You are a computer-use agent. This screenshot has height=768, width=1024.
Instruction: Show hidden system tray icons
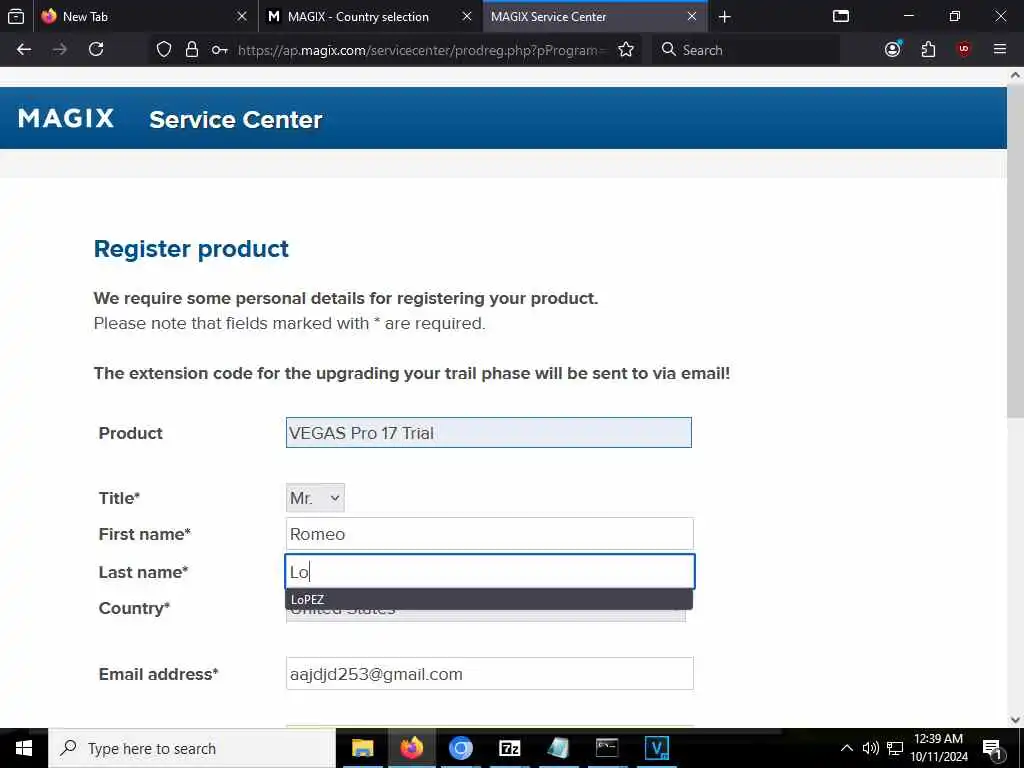tap(846, 748)
